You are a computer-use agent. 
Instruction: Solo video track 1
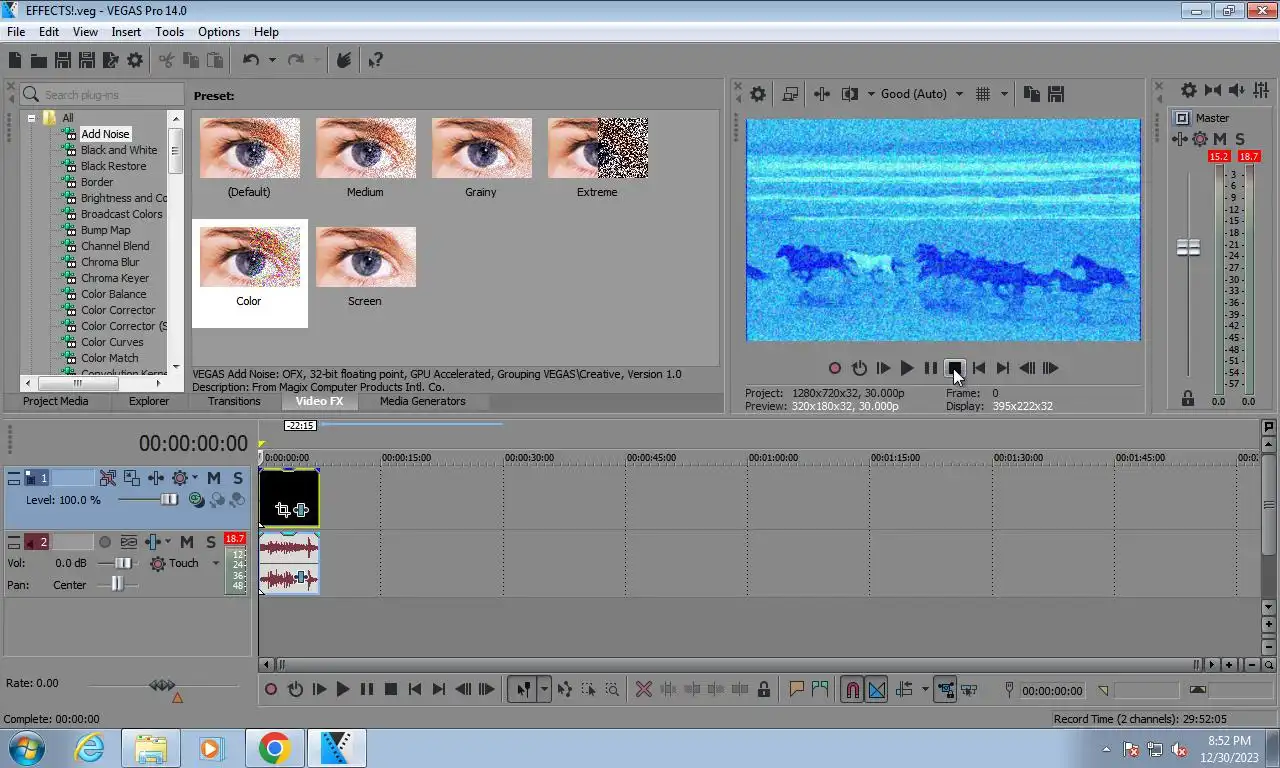point(238,478)
